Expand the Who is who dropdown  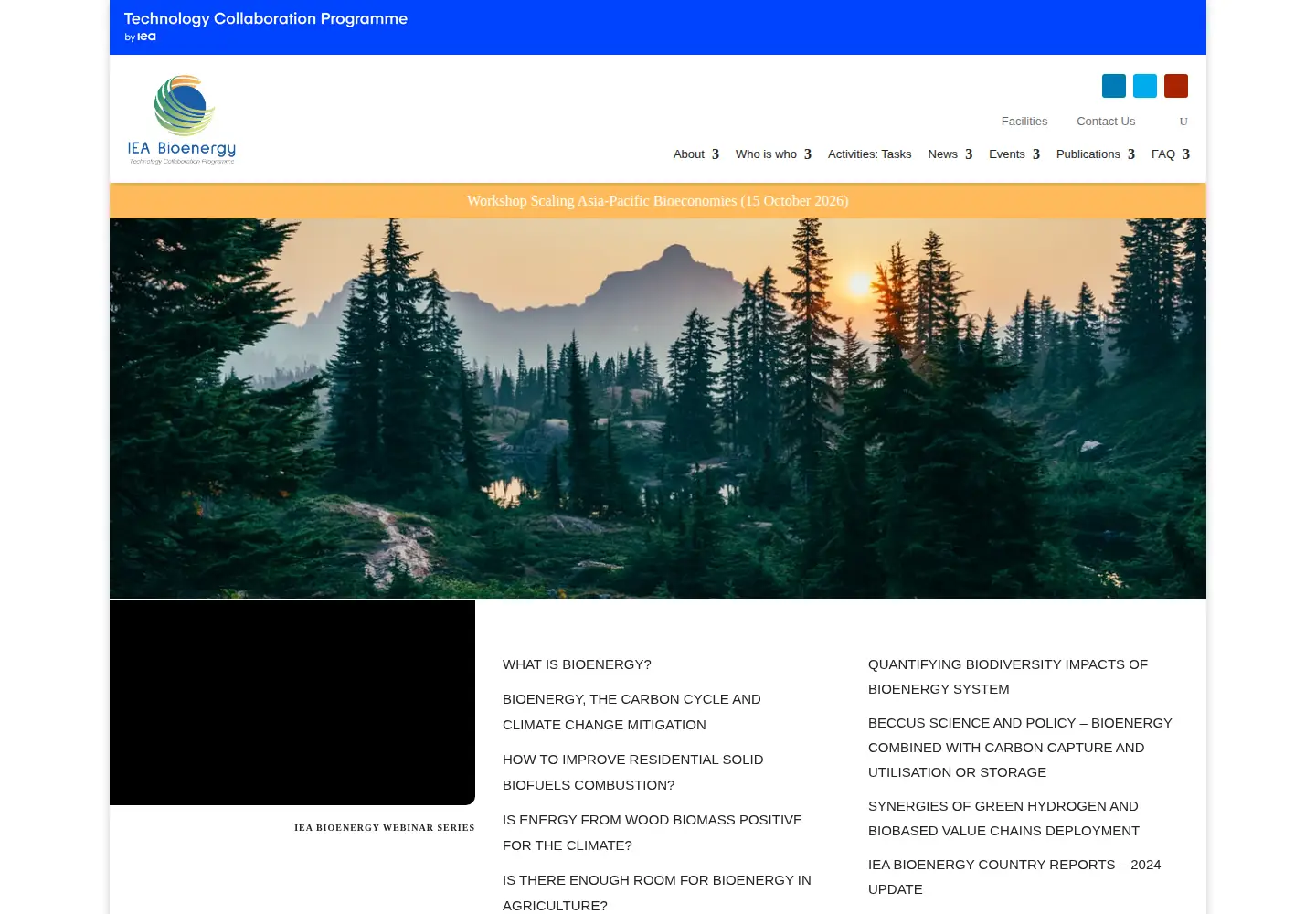773,154
